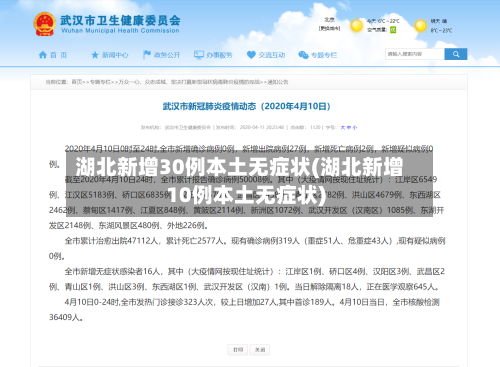The image size is (500, 367).
Task: Click the paragraph starting 4月10日0-24时
Action: tap(244, 310)
